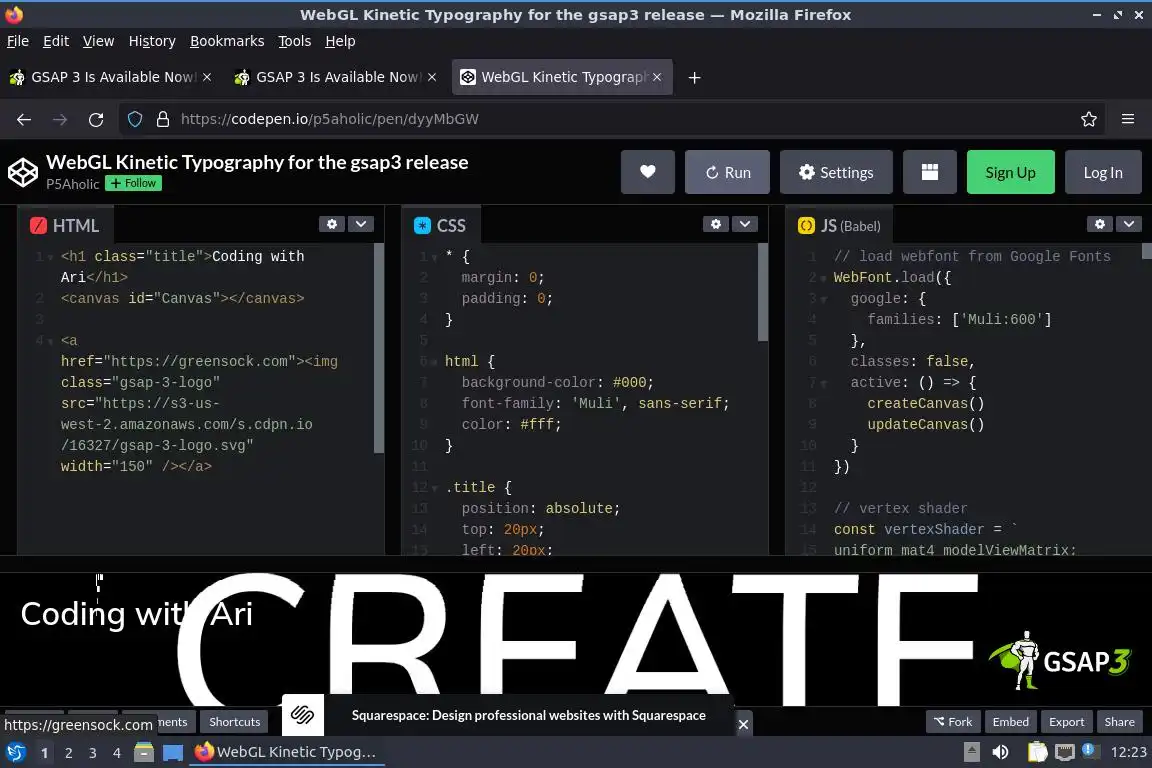Bookmark this page with the star icon

1089,119
